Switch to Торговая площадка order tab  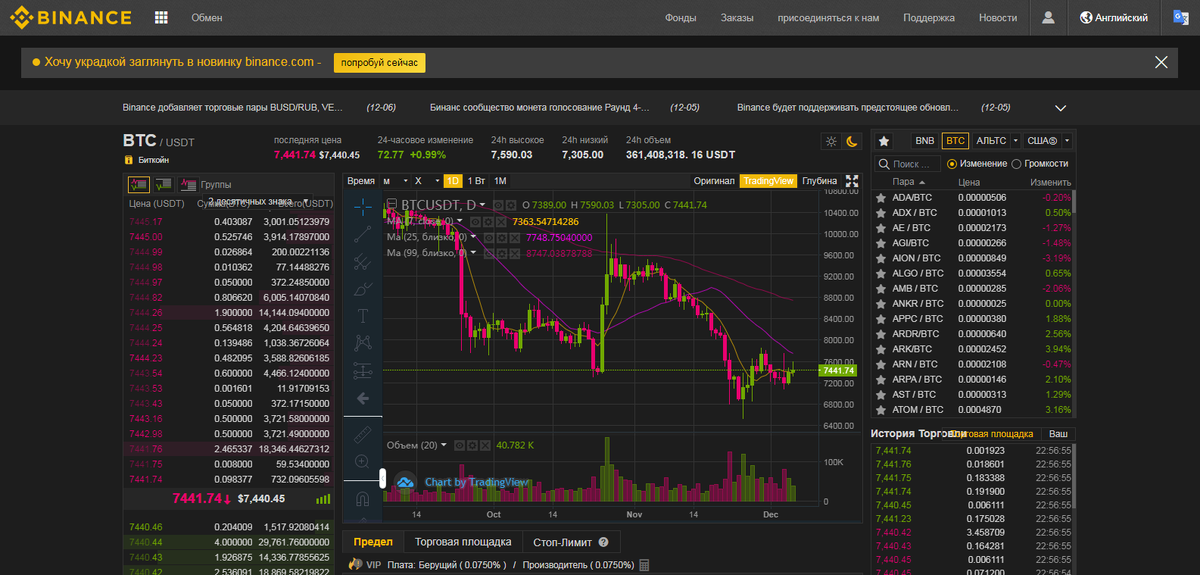click(463, 542)
